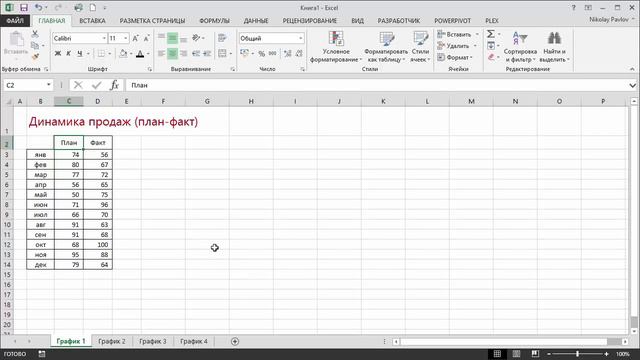Toggle bottom vertical alignment
This screenshot has width=640, height=360.
184,38
